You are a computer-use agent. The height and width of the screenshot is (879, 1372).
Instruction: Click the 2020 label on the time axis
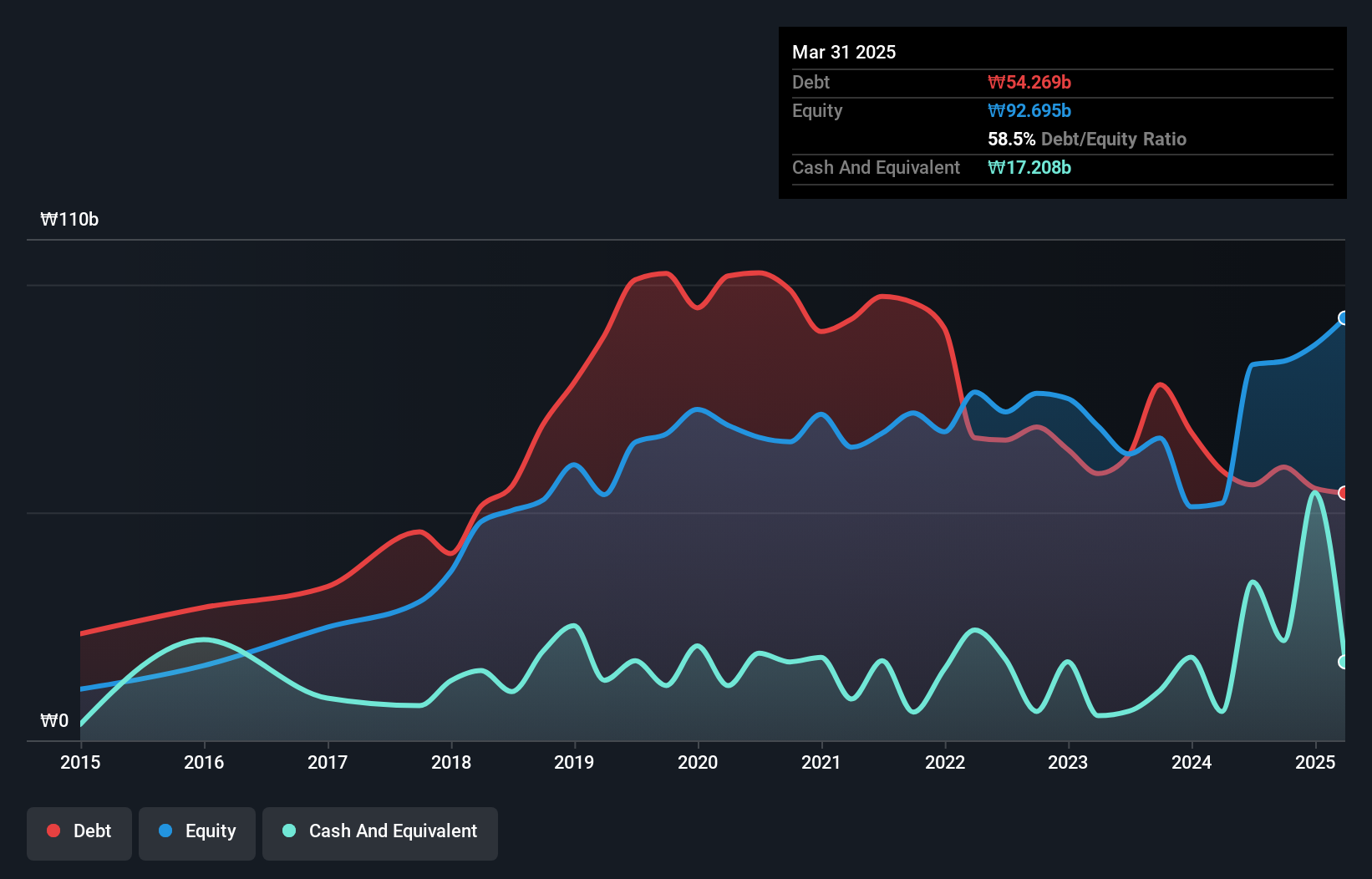point(698,762)
